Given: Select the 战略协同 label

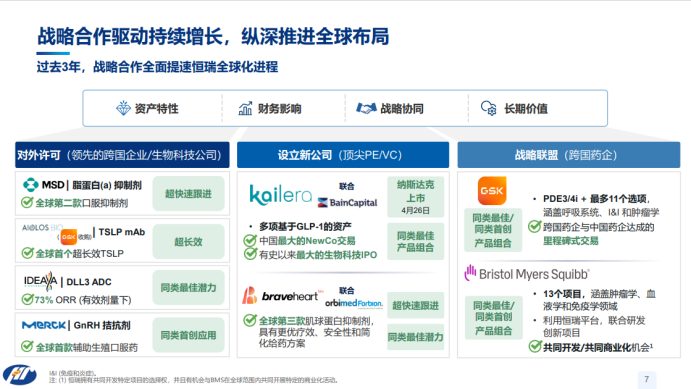Looking at the screenshot, I should tap(402, 108).
